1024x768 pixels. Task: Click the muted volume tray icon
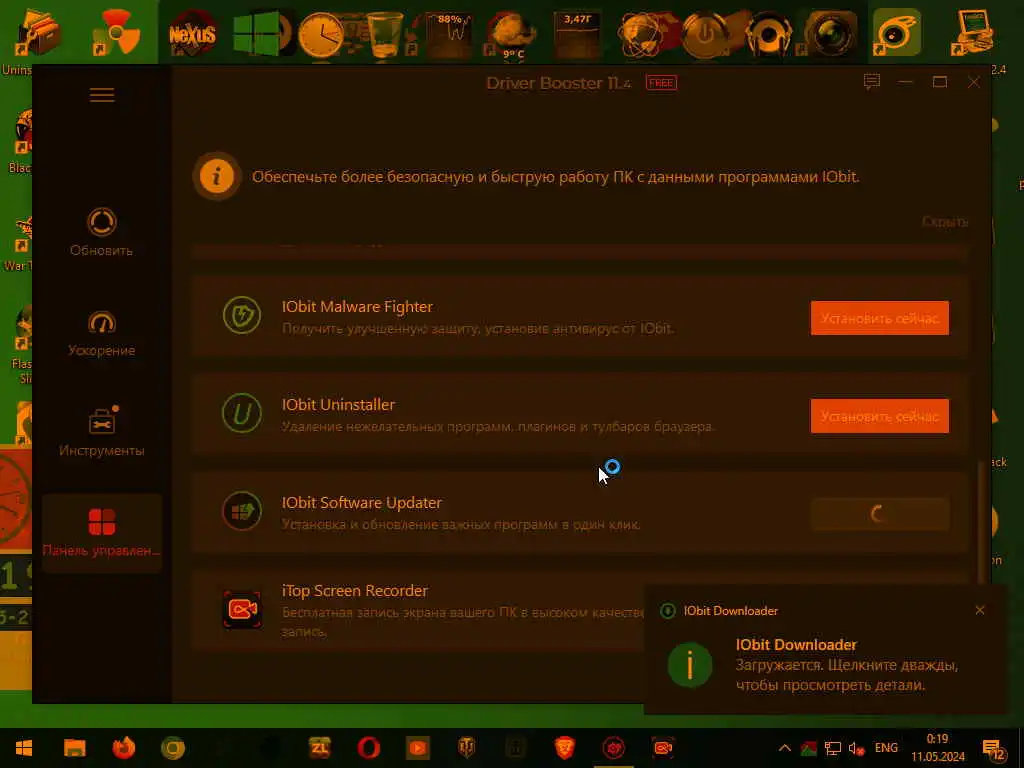click(856, 748)
